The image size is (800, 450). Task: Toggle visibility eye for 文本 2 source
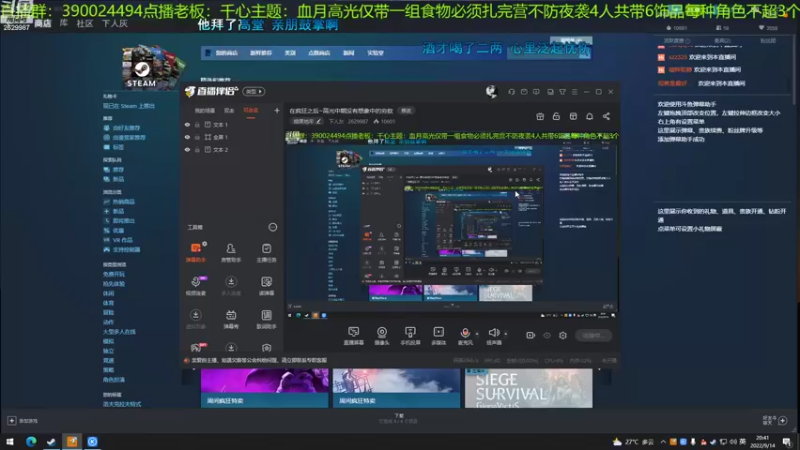point(187,149)
